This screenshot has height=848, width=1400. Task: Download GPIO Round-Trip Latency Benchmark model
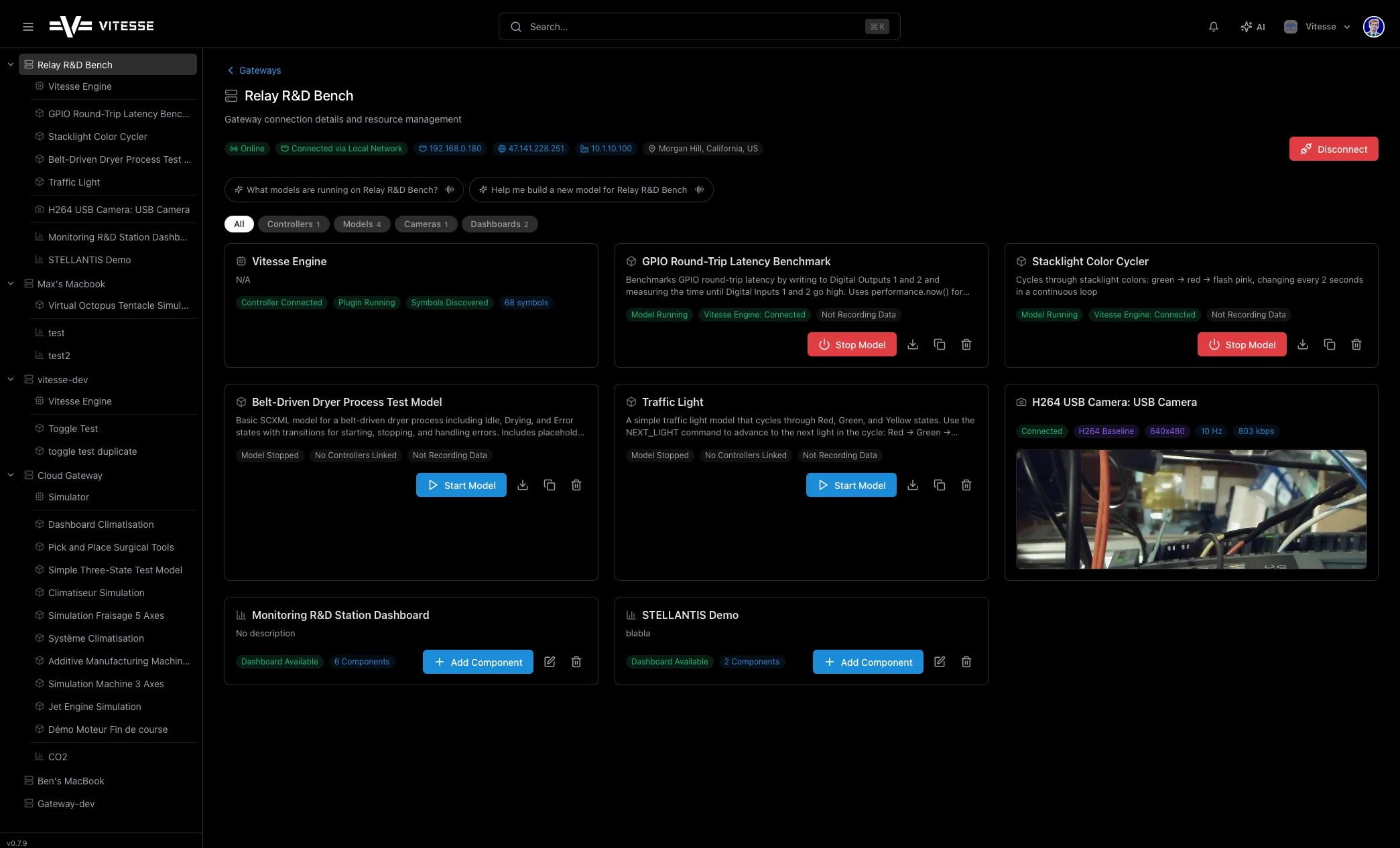913,344
